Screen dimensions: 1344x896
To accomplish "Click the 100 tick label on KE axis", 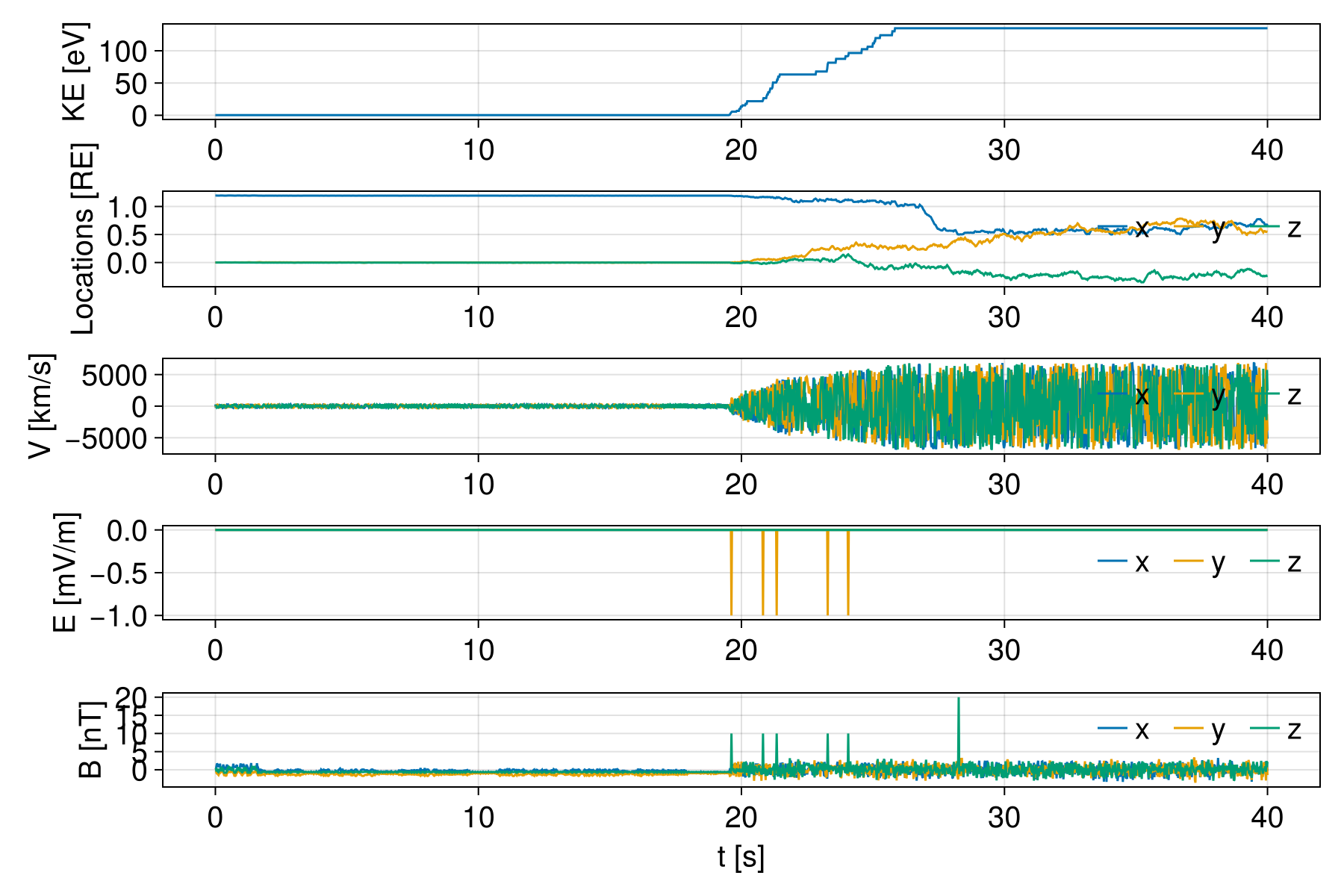I will (x=123, y=52).
